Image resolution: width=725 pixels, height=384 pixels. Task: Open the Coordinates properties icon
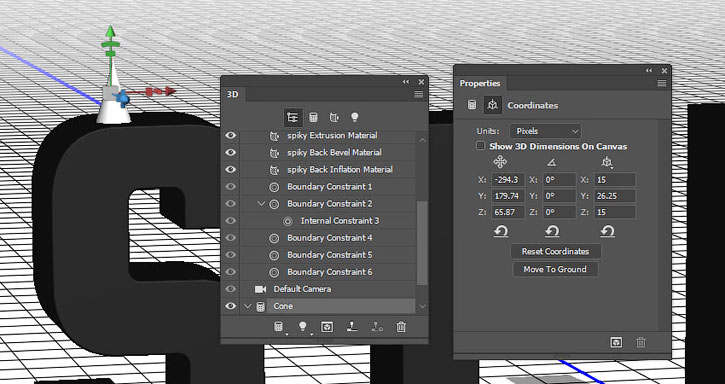(x=493, y=105)
